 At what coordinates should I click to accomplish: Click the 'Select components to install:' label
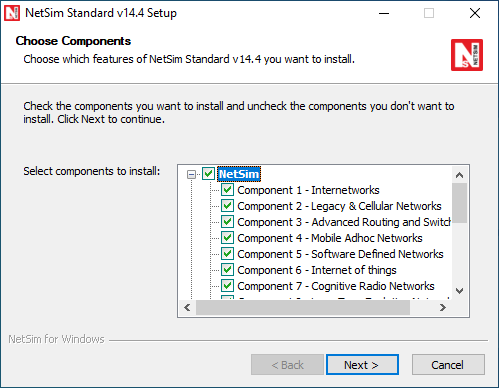tap(92, 171)
